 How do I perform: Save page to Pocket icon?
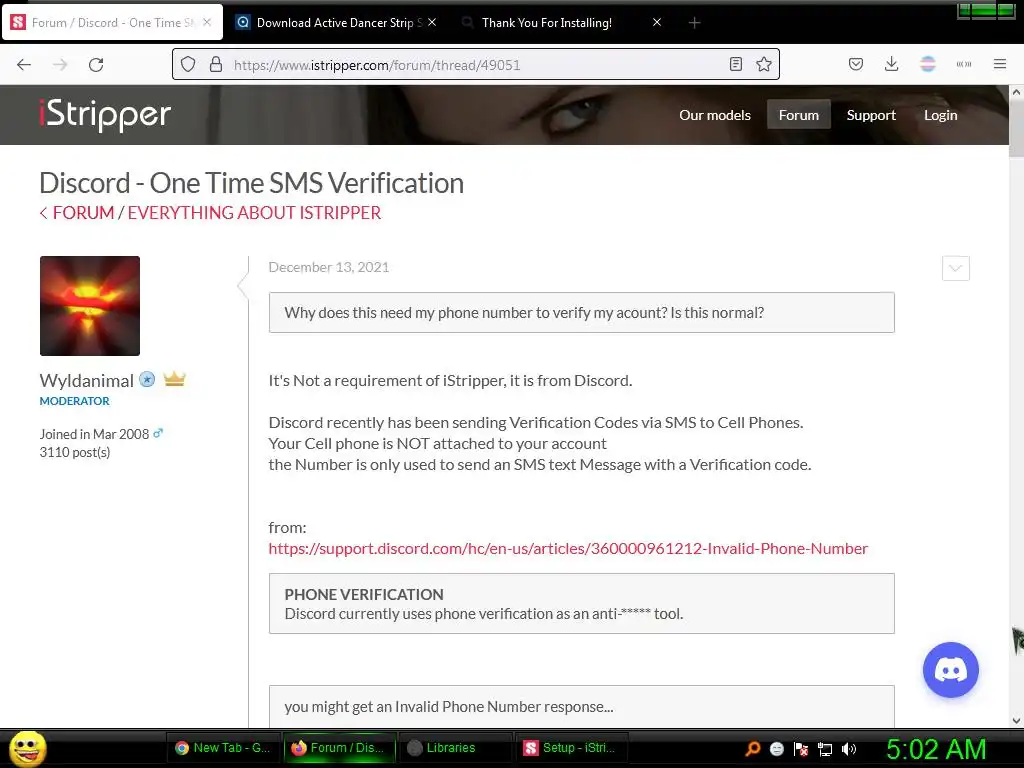[x=856, y=64]
